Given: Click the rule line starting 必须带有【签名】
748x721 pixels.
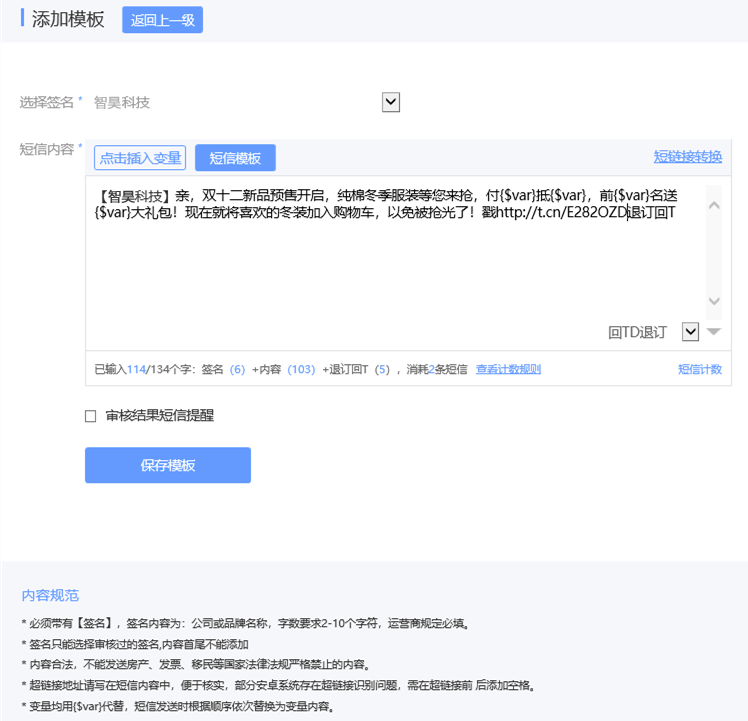Looking at the screenshot, I should (x=245, y=623).
